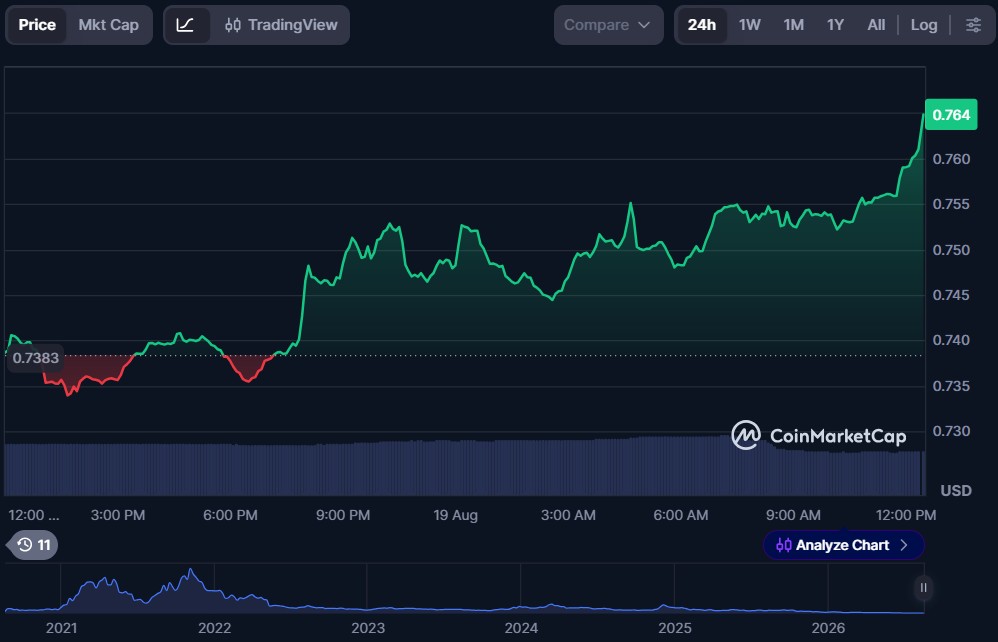Click the 9:00 PM time axis label
This screenshot has width=998, height=642.
coord(343,515)
